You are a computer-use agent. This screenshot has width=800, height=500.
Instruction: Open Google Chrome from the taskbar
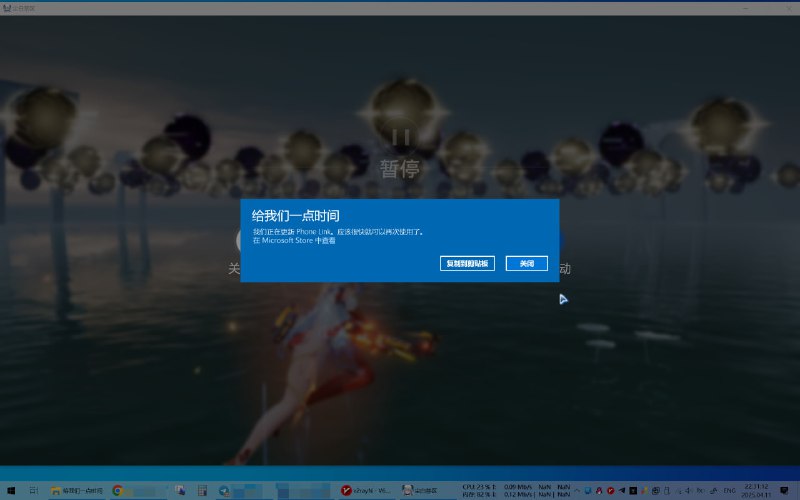click(x=118, y=490)
